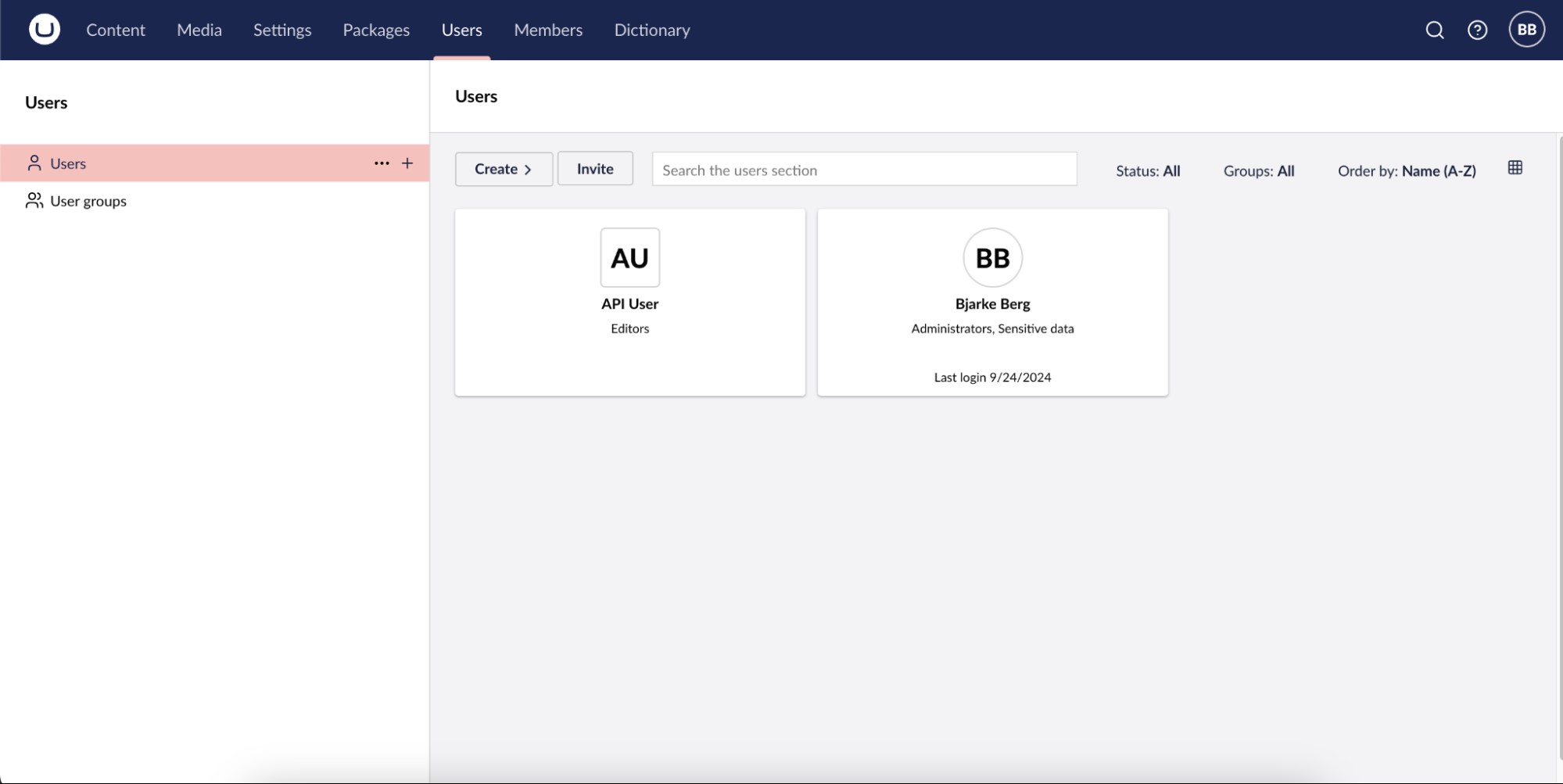Click the User groups icon in sidebar
Image resolution: width=1563 pixels, height=784 pixels.
point(34,200)
